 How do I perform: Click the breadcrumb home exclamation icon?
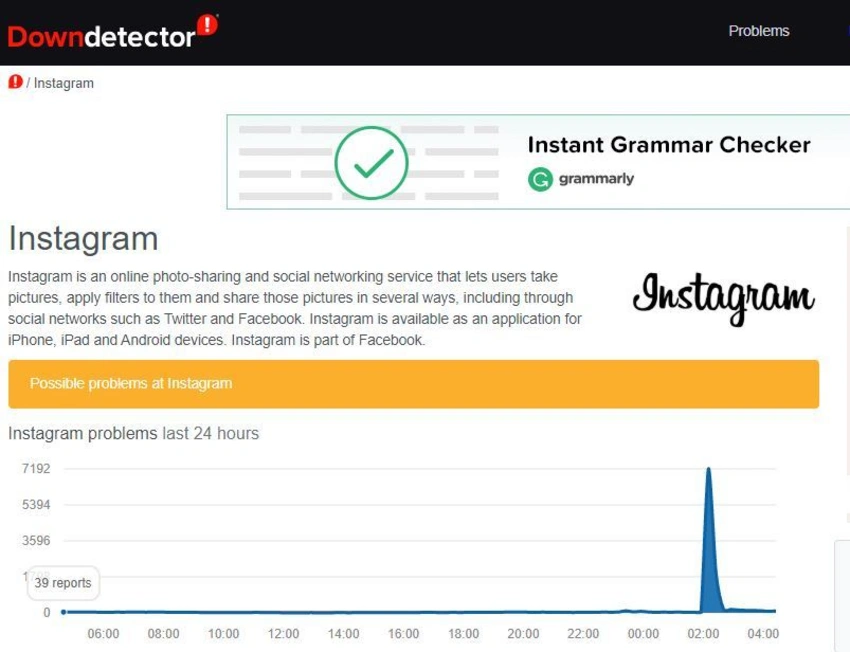(x=15, y=82)
